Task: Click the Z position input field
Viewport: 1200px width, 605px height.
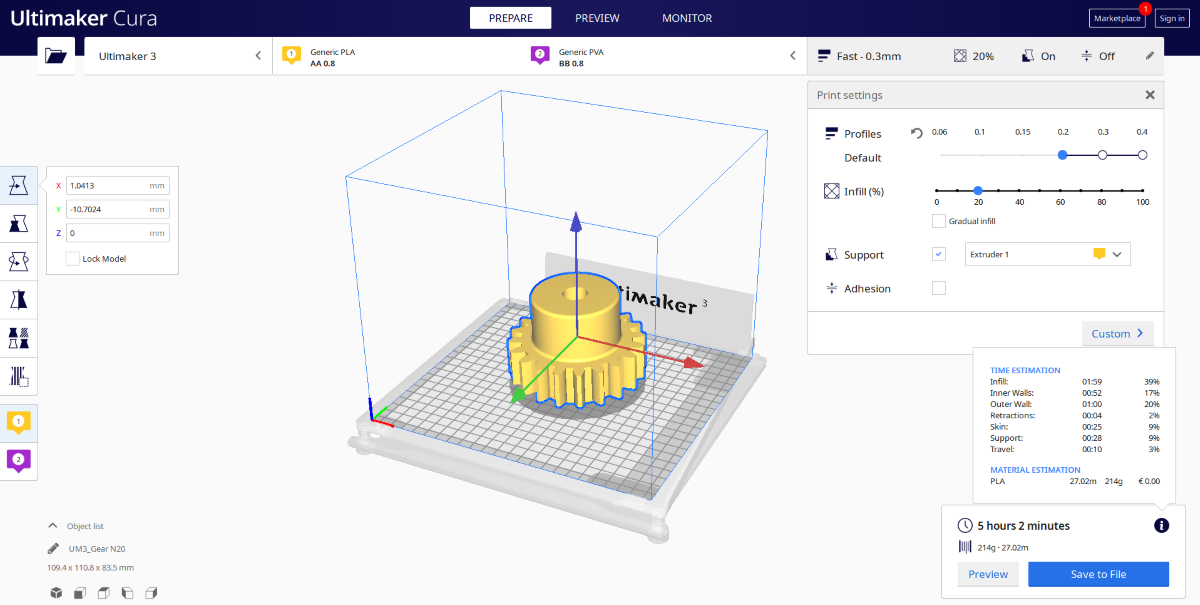Action: click(x=117, y=233)
